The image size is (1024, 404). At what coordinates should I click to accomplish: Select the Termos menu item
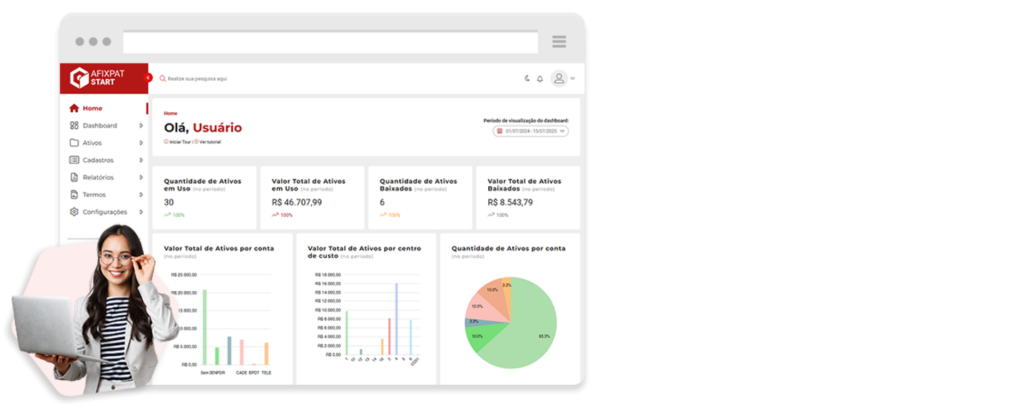point(94,195)
